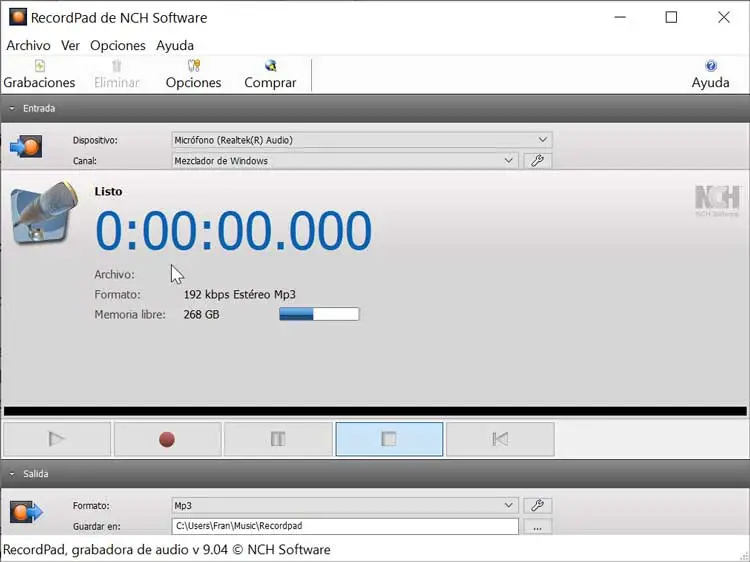Image resolution: width=750 pixels, height=562 pixels.
Task: Start playback with the Play button
Action: click(57, 439)
